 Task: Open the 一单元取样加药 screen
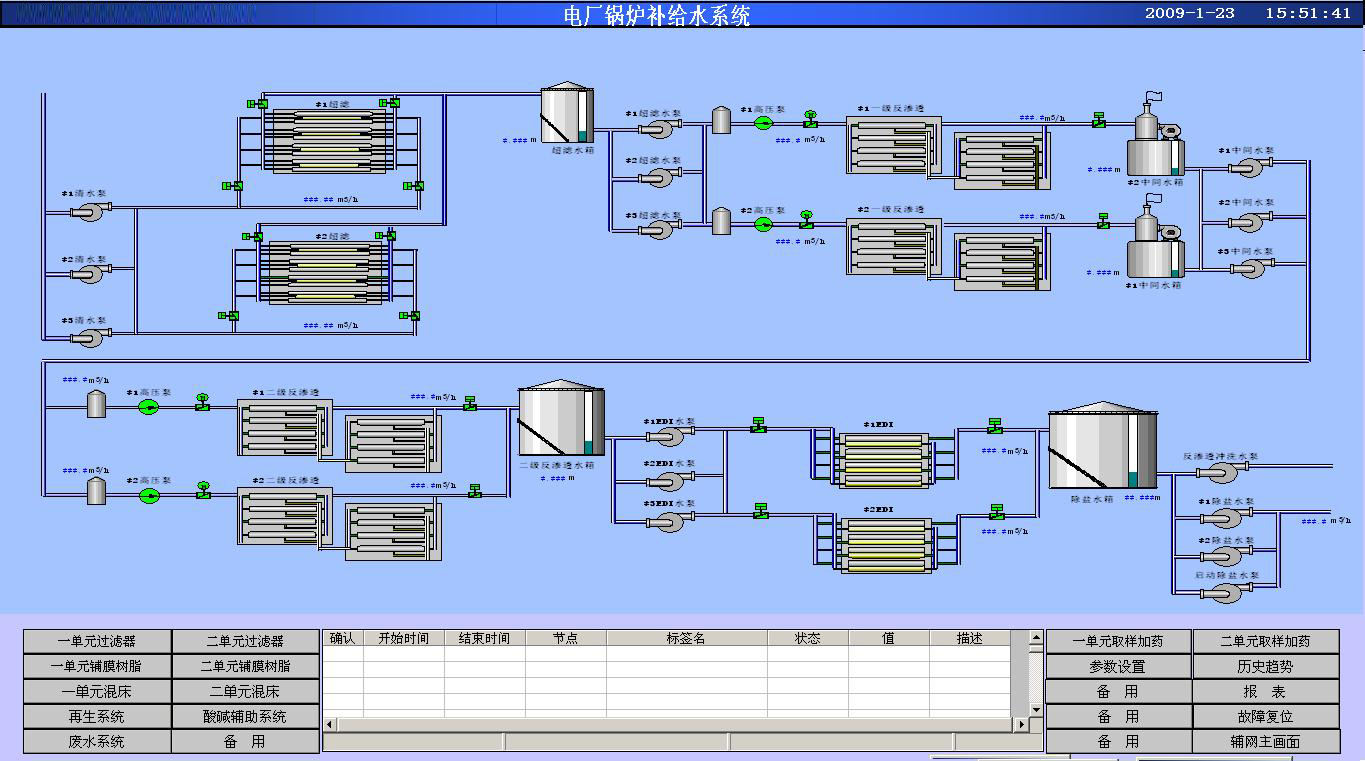point(1118,641)
